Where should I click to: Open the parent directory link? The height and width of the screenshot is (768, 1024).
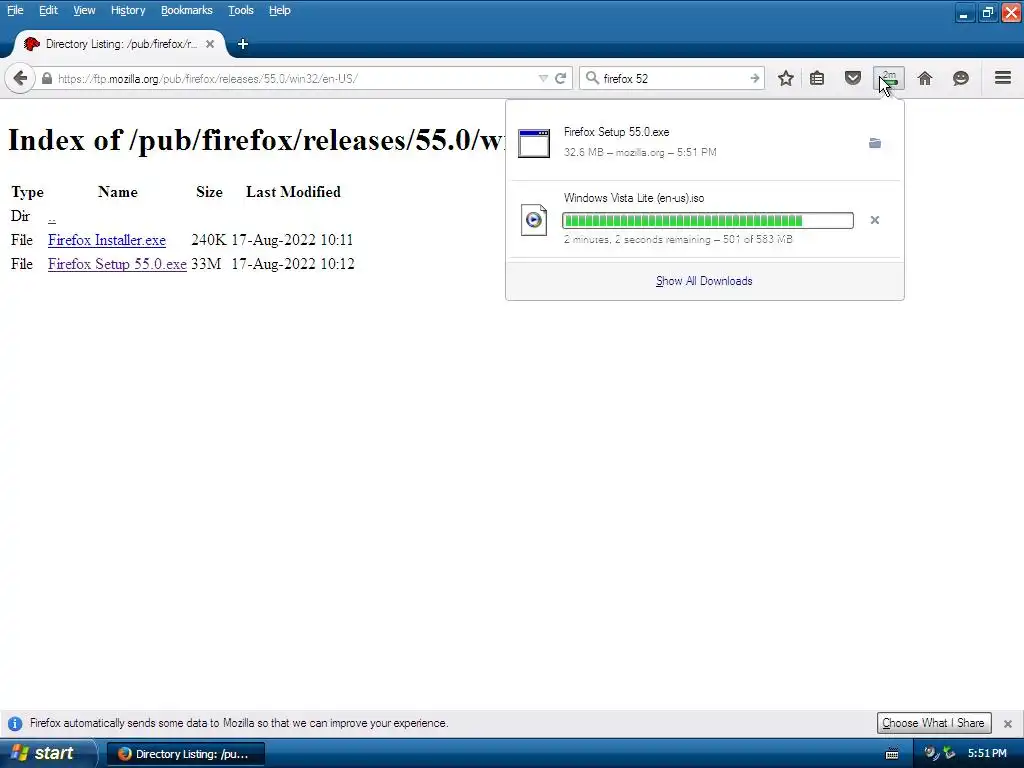[x=52, y=216]
